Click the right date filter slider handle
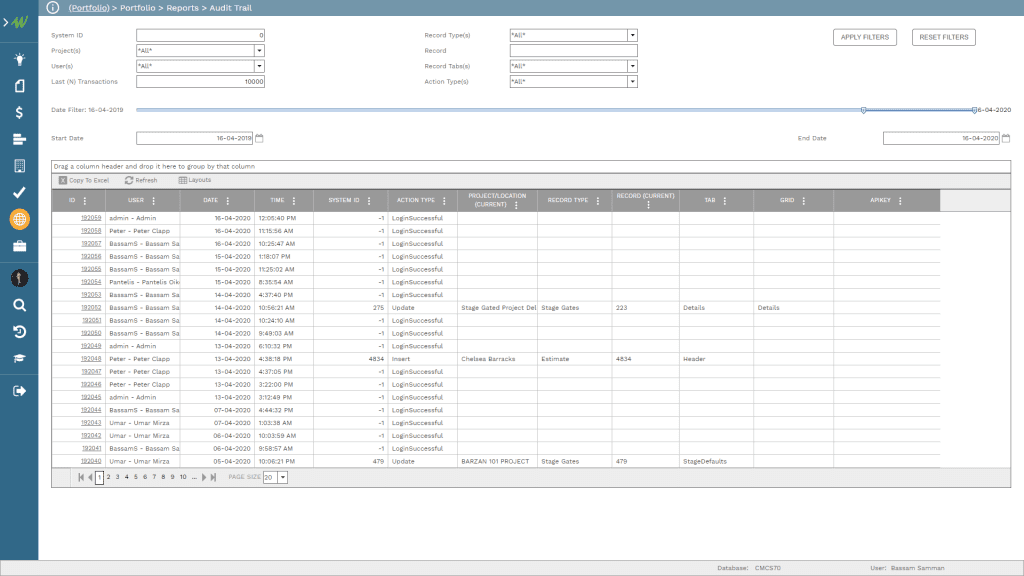The width and height of the screenshot is (1024, 576). click(x=974, y=110)
